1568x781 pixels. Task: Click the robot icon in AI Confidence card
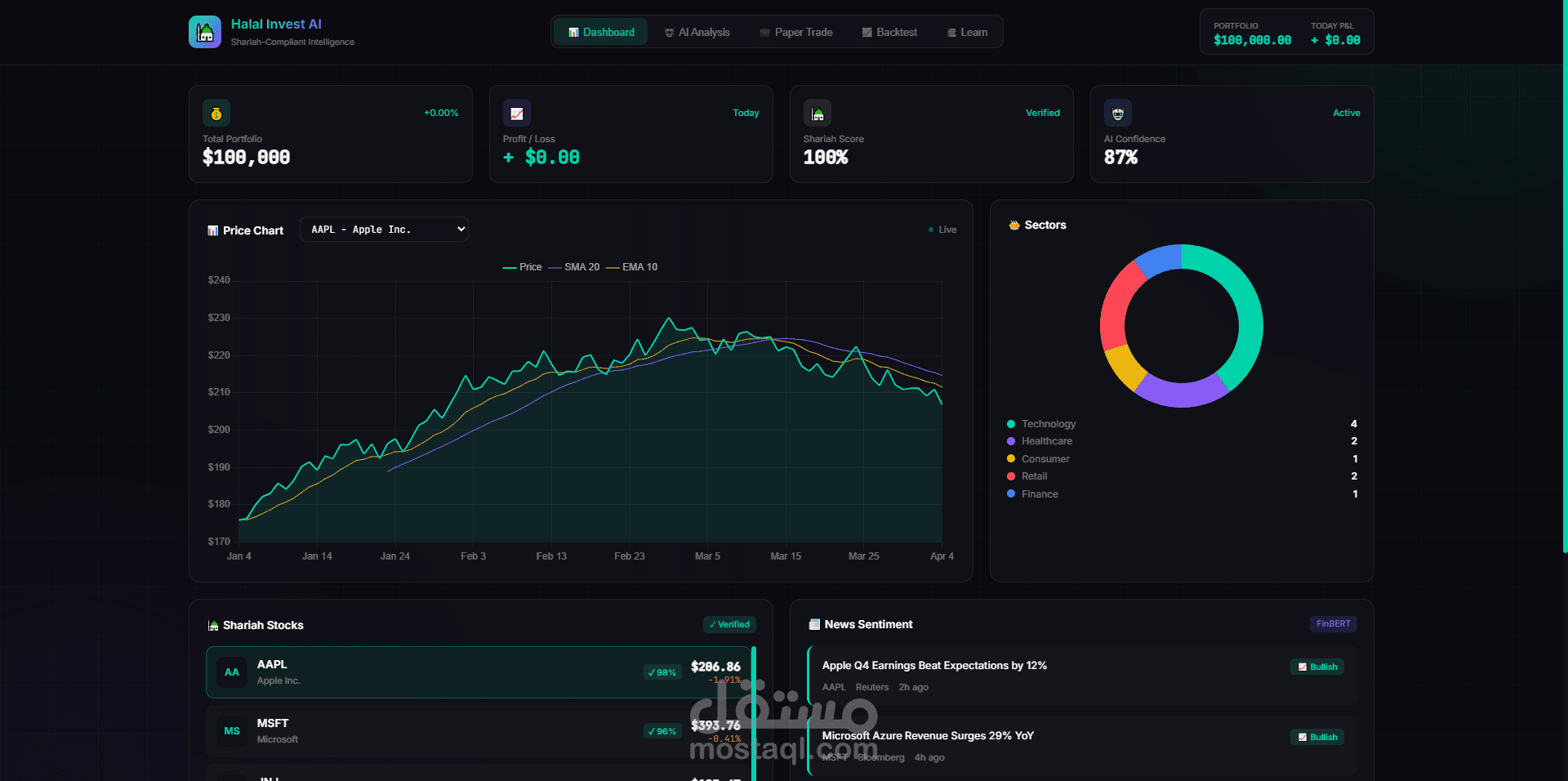pyautogui.click(x=1118, y=113)
